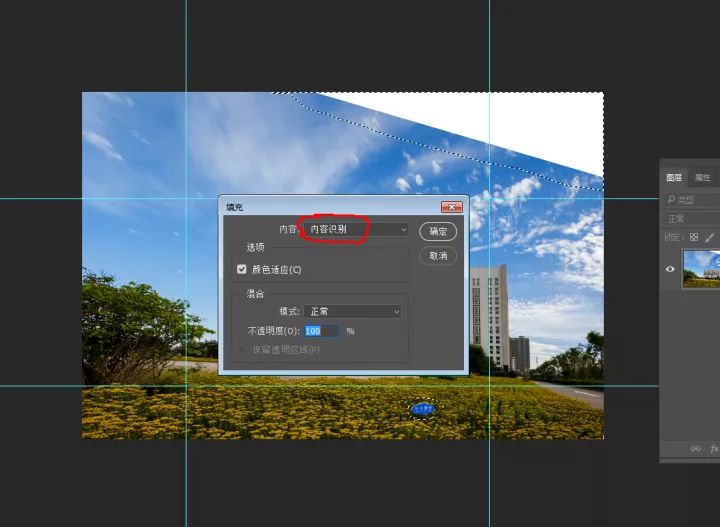Switch to the 属性 properties tab
The image size is (720, 527).
(703, 178)
